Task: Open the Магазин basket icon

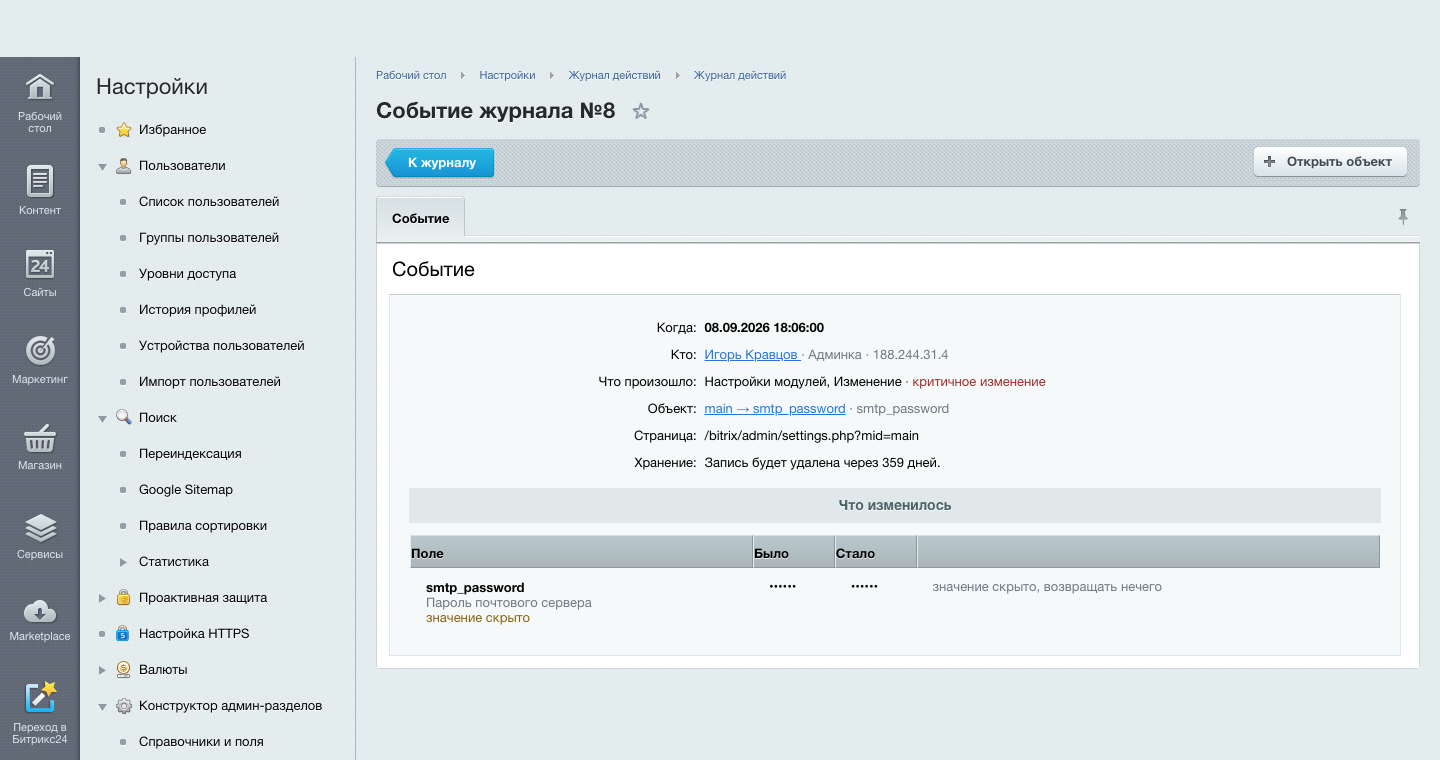Action: click(x=40, y=437)
